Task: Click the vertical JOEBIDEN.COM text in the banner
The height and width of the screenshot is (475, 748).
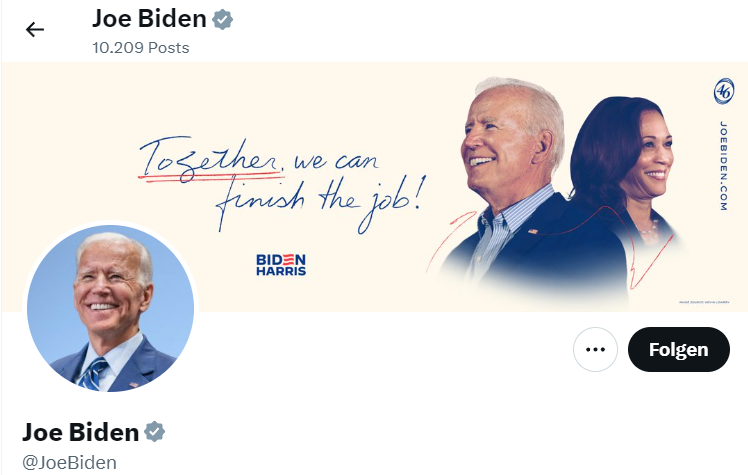Action: [x=724, y=166]
